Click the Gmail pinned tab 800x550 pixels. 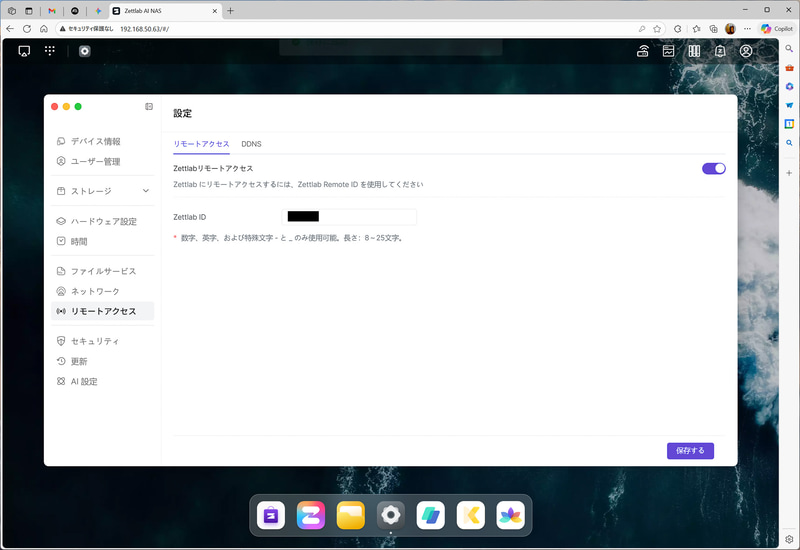pyautogui.click(x=52, y=11)
